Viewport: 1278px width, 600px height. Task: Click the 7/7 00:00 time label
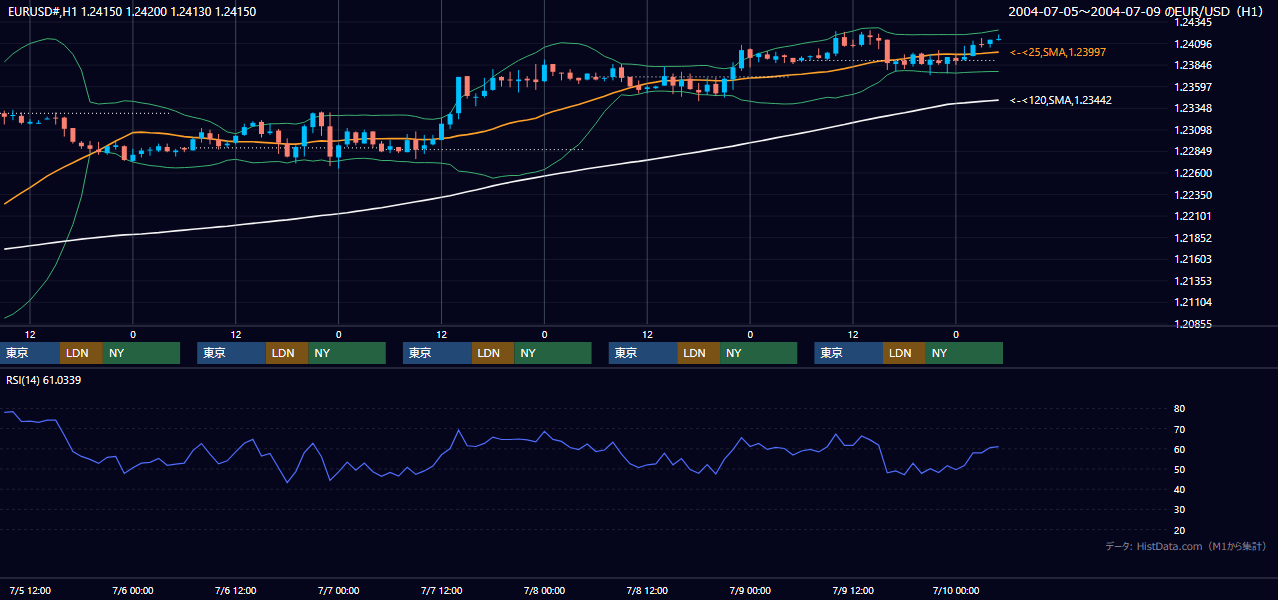pyautogui.click(x=338, y=590)
